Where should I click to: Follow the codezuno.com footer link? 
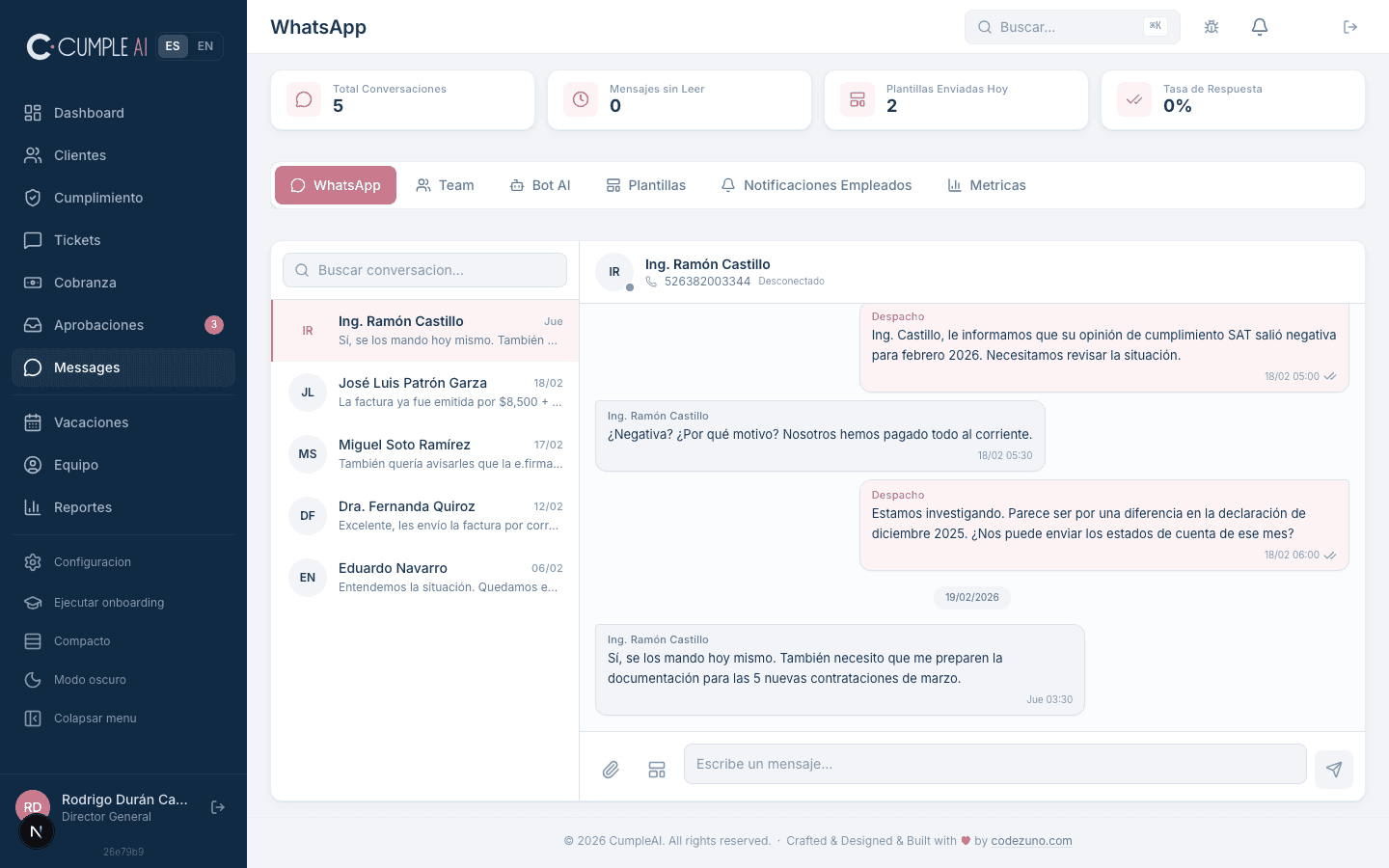(x=1031, y=841)
